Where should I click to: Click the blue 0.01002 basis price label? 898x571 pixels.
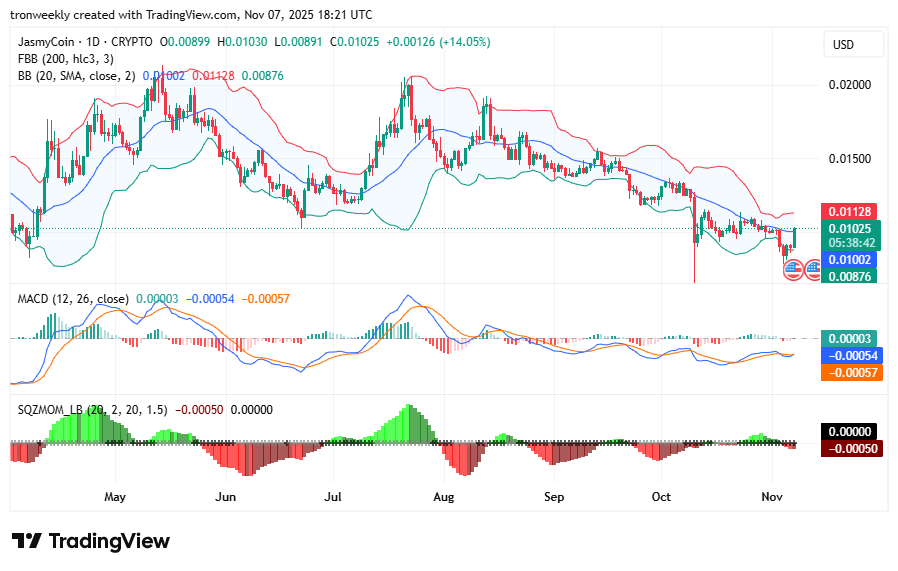(849, 259)
